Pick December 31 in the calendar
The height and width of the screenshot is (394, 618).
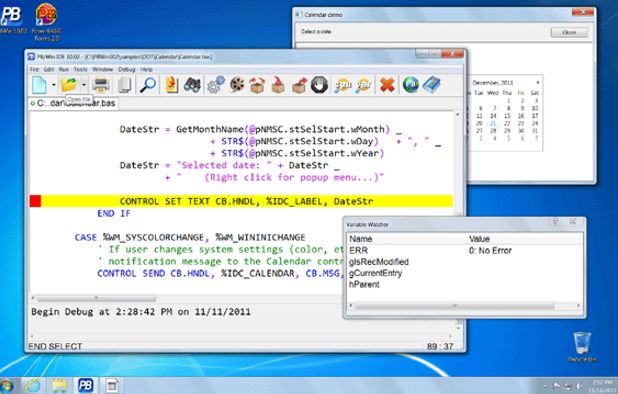point(535,131)
